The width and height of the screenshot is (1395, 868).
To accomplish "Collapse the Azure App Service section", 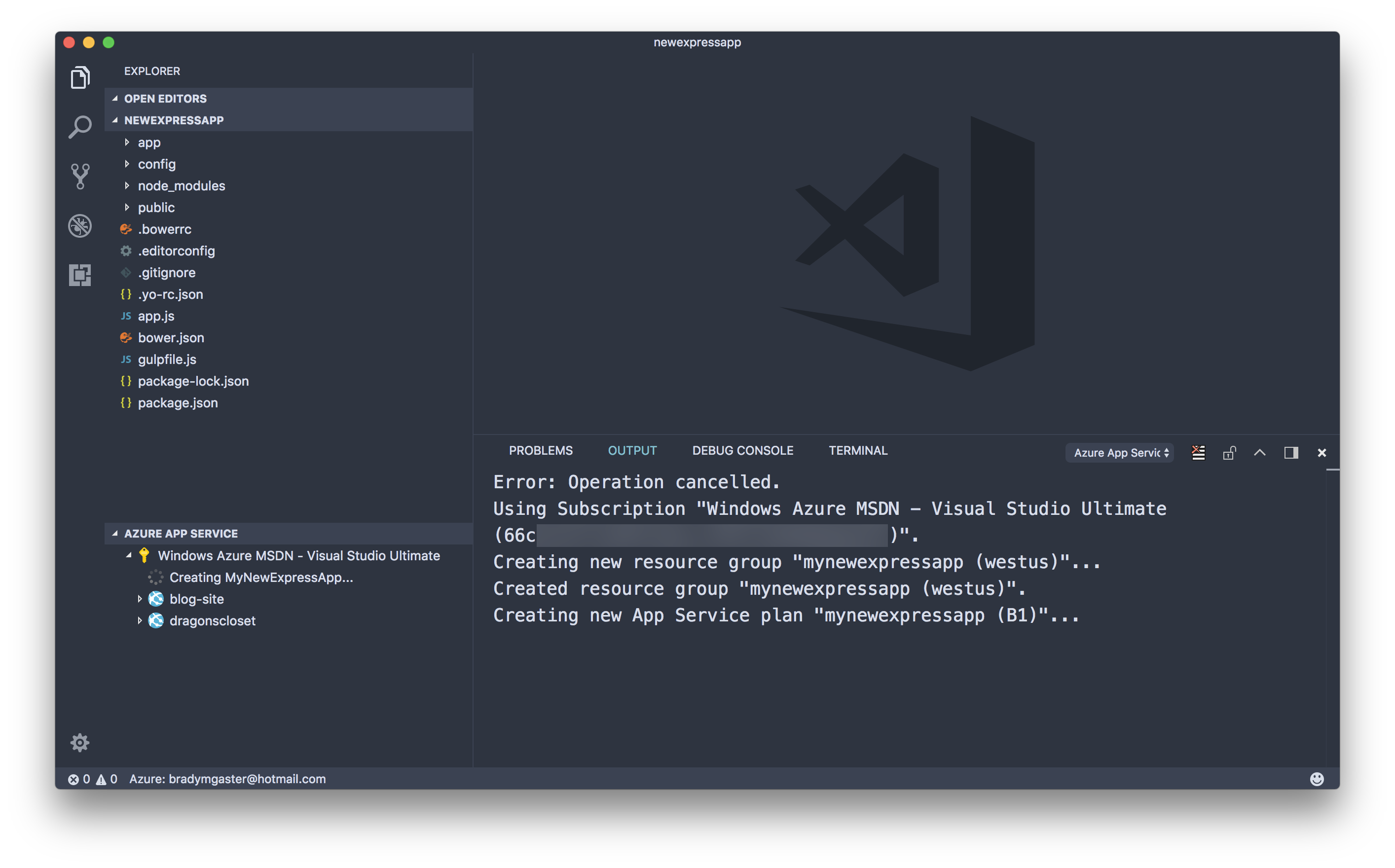I will 115,533.
